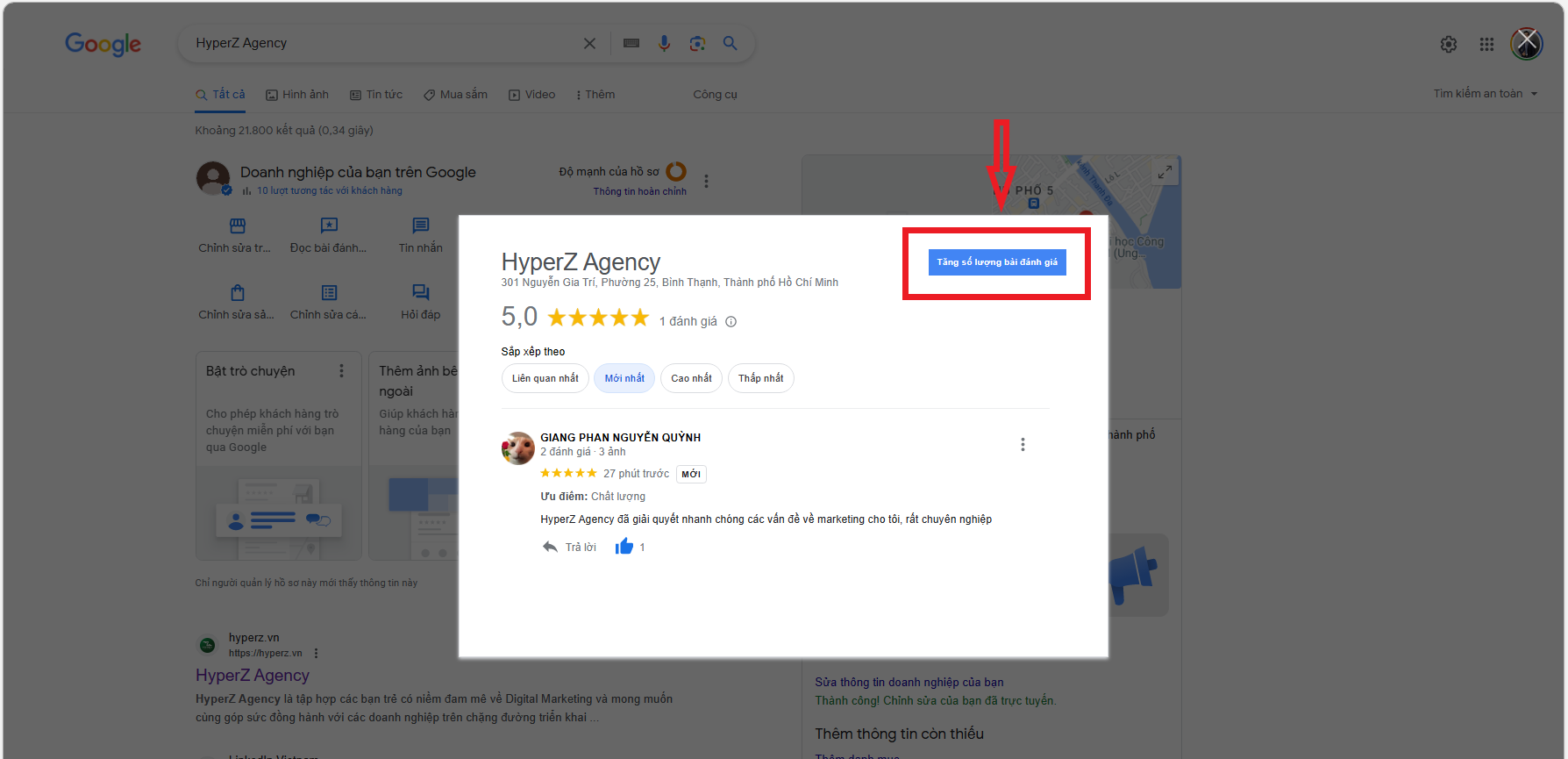1568x759 pixels.
Task: Click the thumbs up like icon
Action: 624,547
